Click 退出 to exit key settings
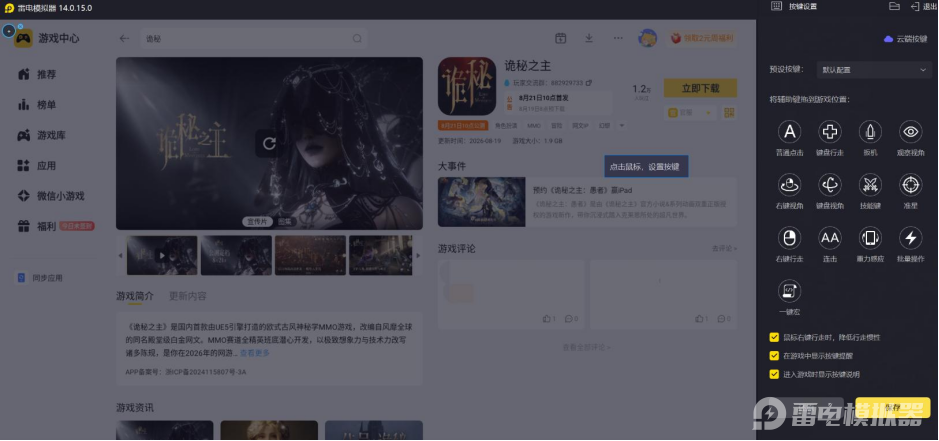 (922, 7)
